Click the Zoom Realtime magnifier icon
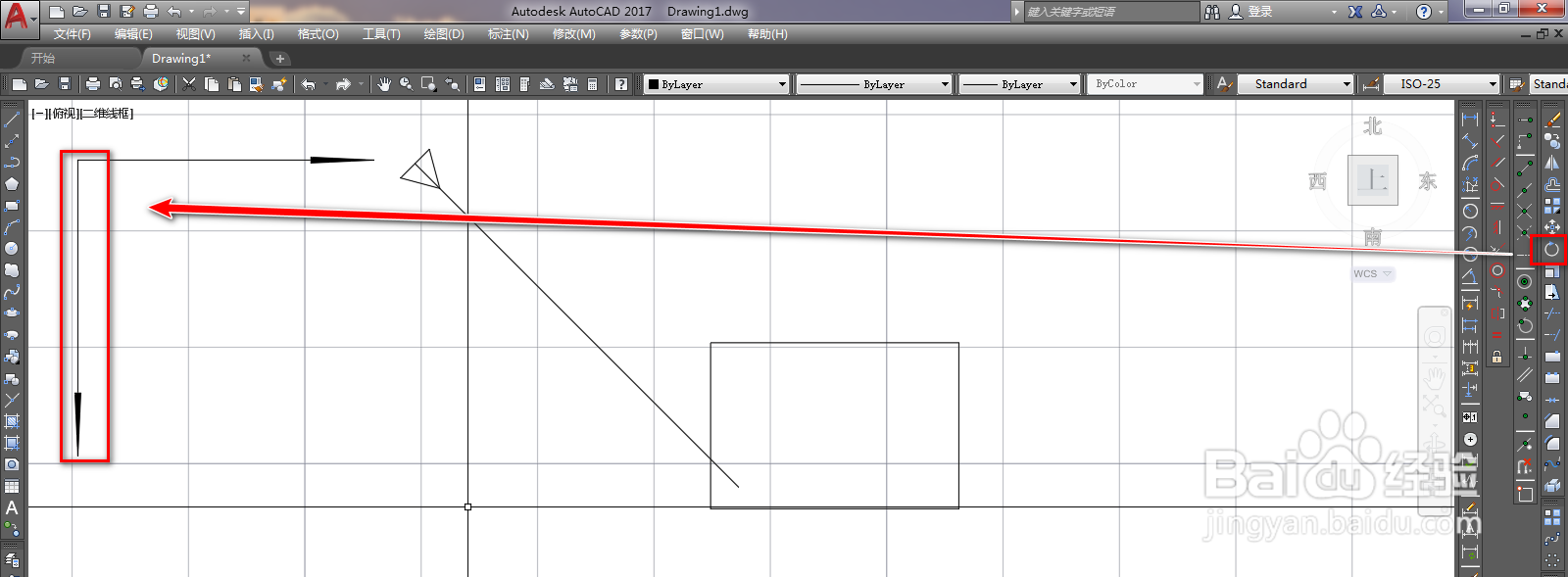This screenshot has height=577, width=1568. point(406,84)
